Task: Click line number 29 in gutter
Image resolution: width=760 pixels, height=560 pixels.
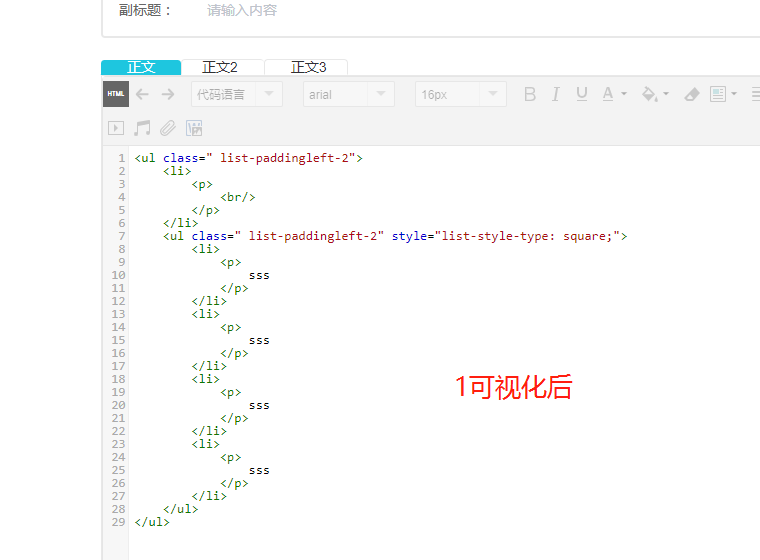Action: [118, 522]
